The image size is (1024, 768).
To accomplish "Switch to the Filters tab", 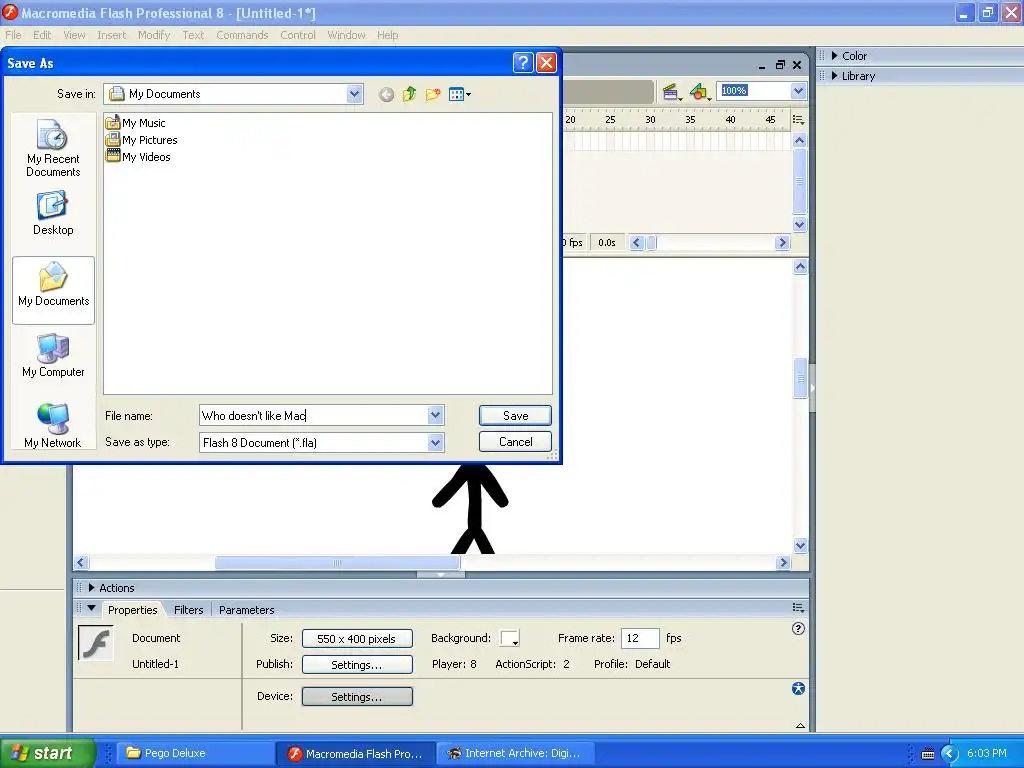I will (189, 610).
